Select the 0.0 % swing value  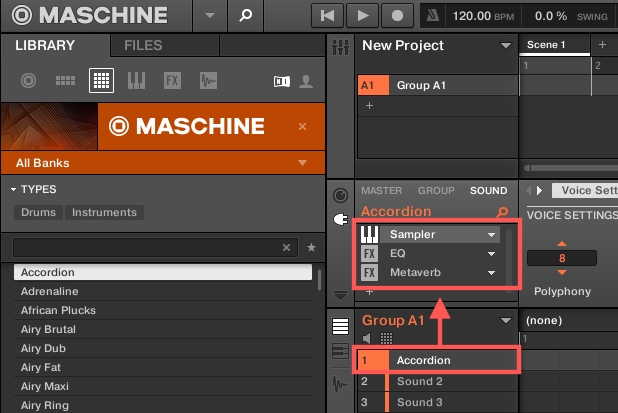point(551,16)
